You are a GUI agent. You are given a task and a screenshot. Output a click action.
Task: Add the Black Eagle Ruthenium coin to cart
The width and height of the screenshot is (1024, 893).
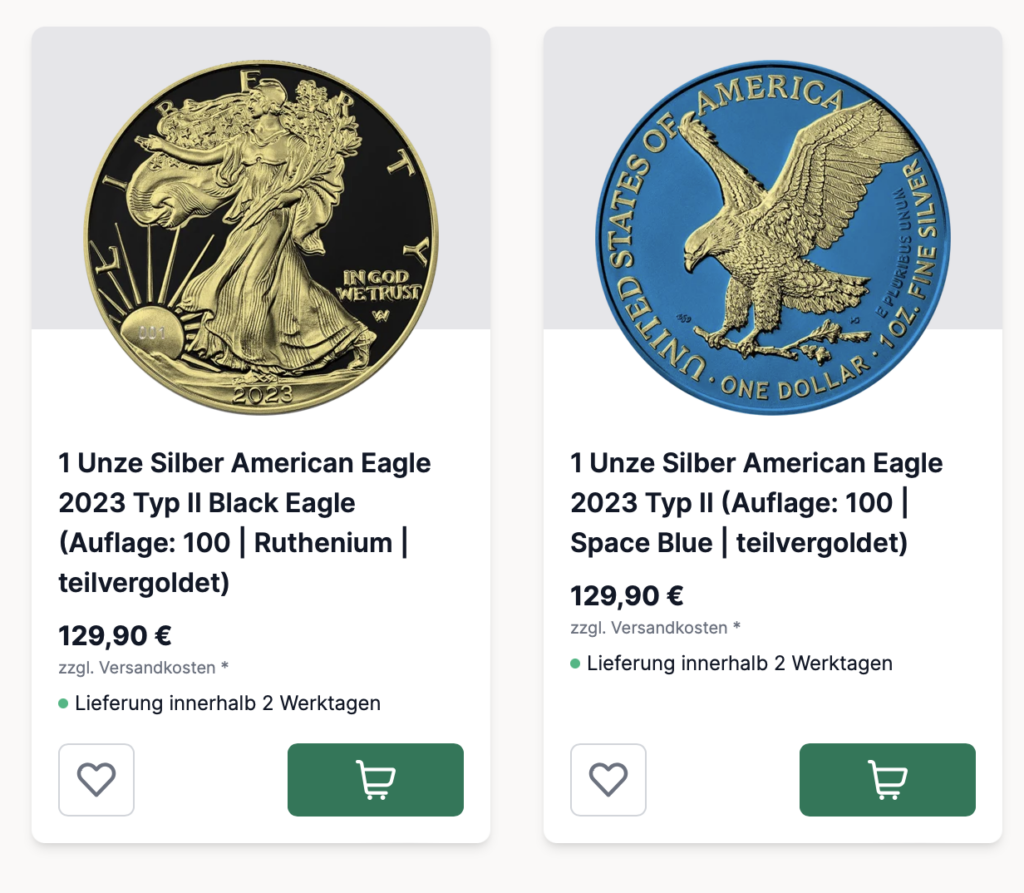coord(376,779)
